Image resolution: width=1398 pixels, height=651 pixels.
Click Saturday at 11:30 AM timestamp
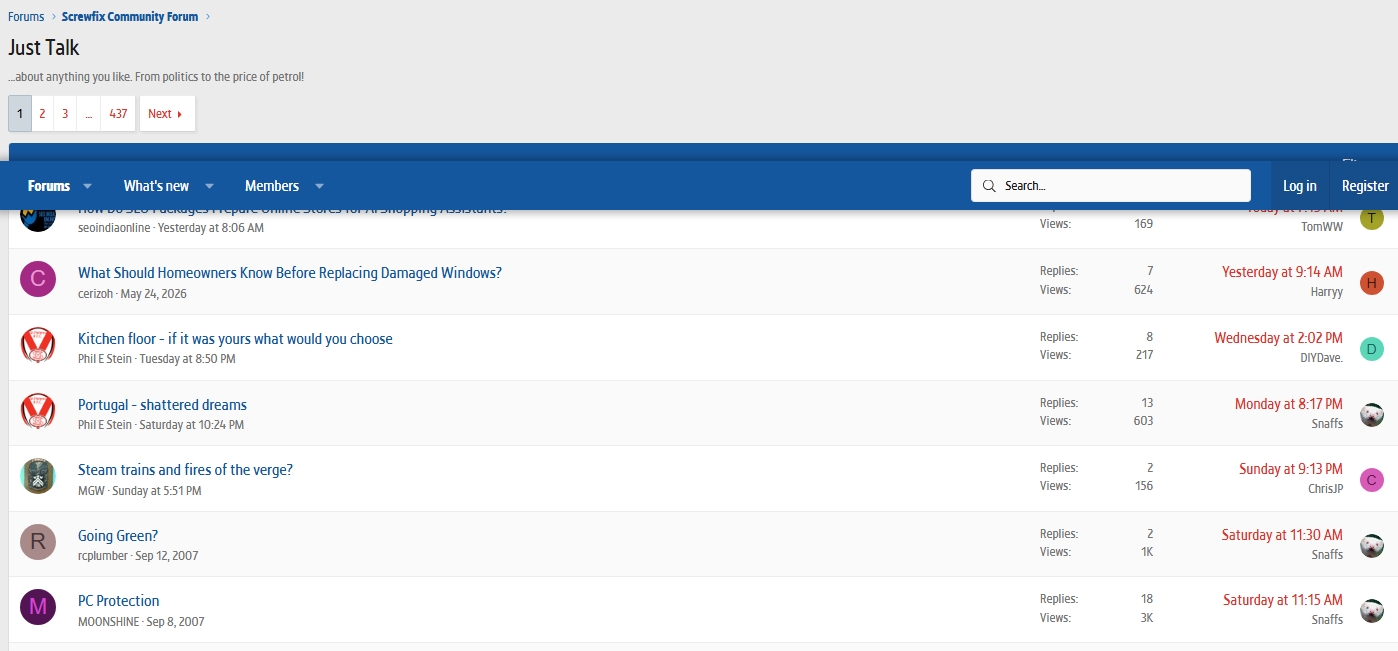click(1282, 535)
